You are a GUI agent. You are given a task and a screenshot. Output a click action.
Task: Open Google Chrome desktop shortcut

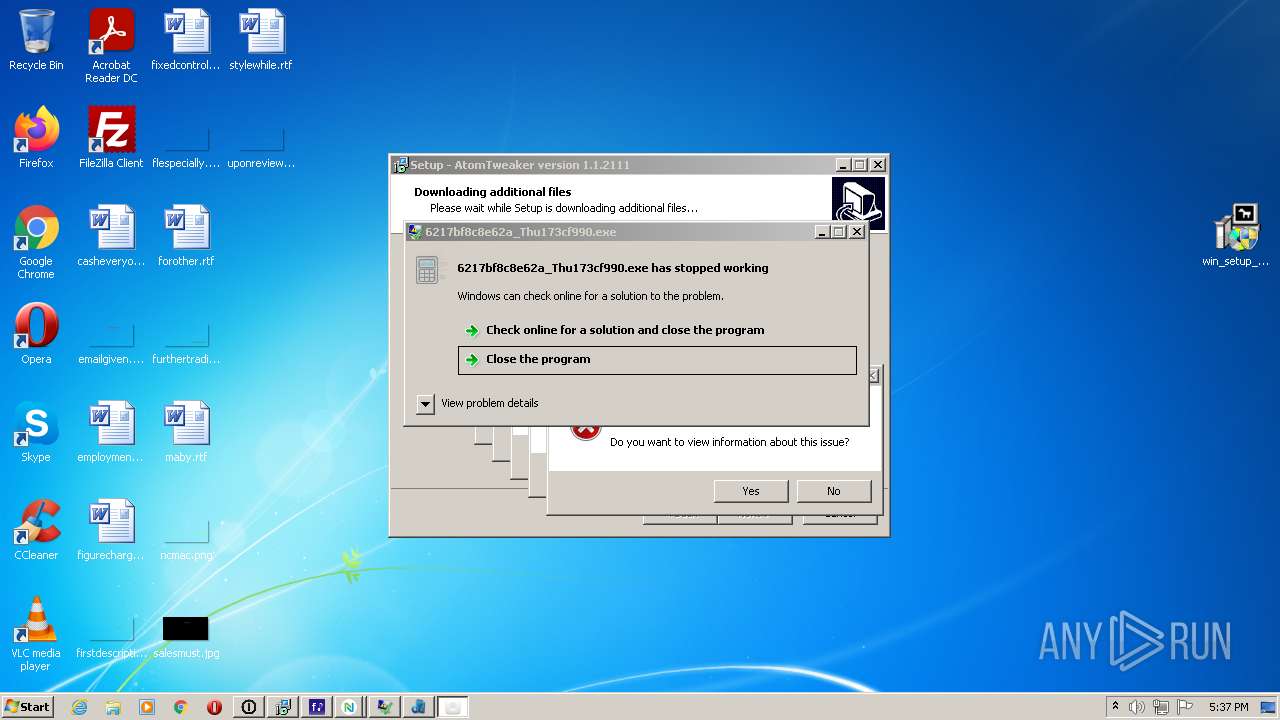click(x=36, y=242)
